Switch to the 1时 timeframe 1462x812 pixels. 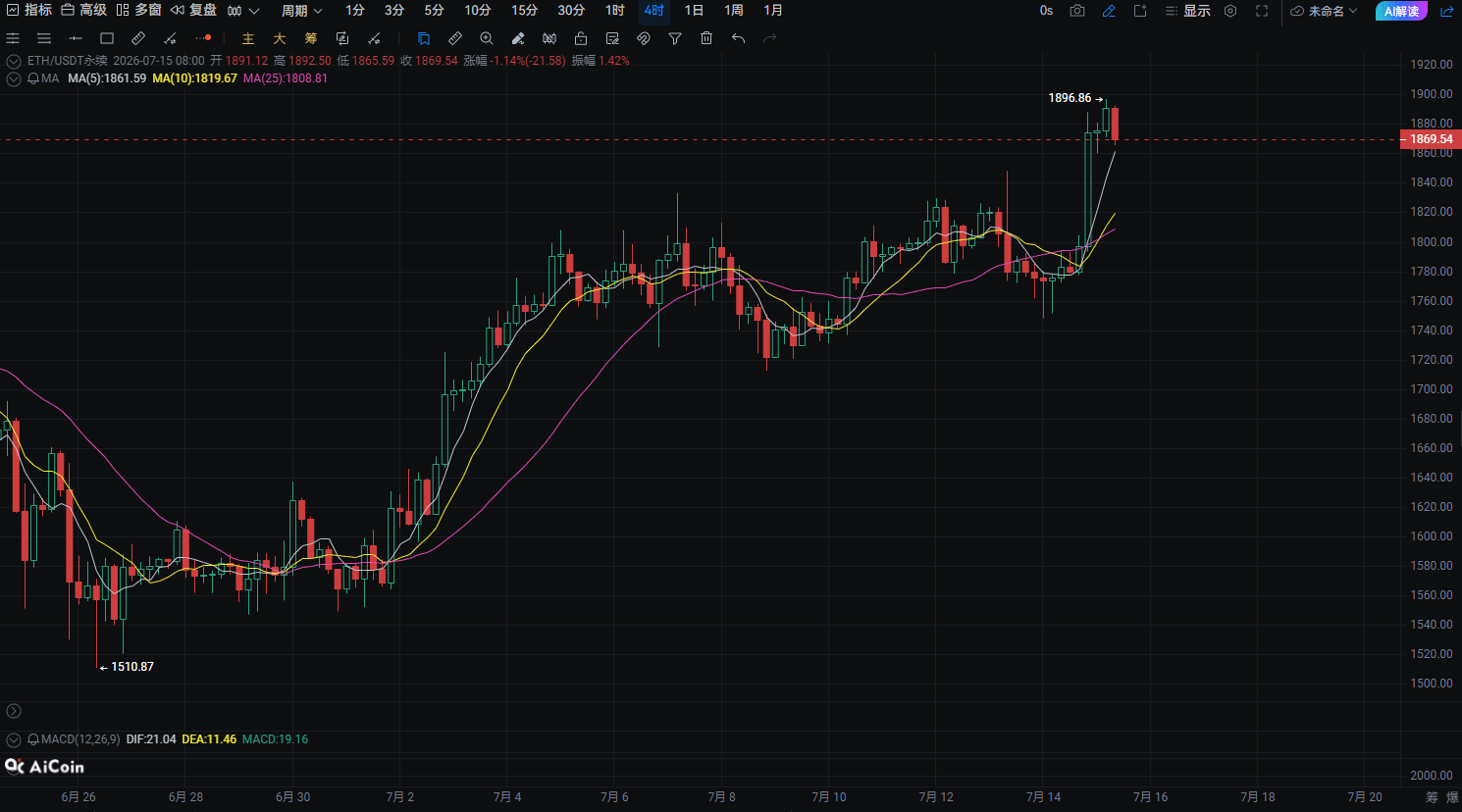(x=615, y=11)
